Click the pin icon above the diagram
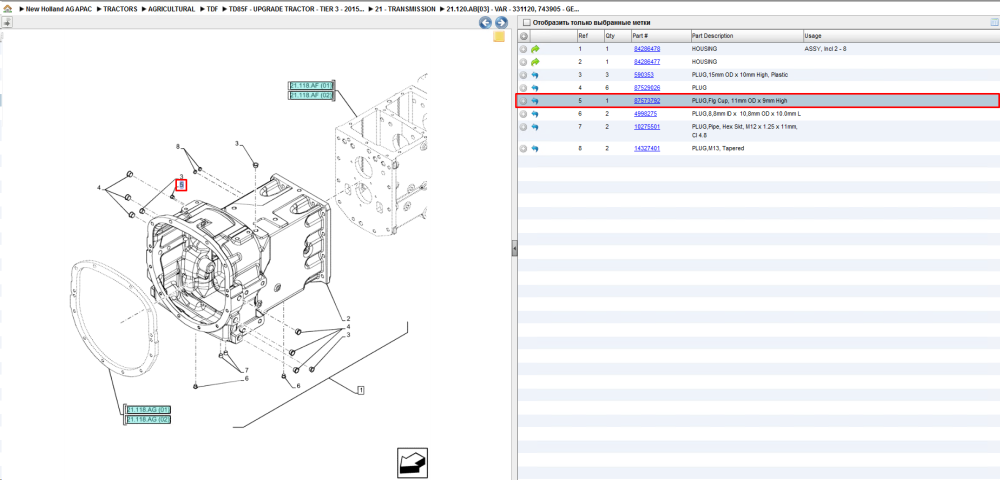The width and height of the screenshot is (1000, 480). (x=7, y=23)
